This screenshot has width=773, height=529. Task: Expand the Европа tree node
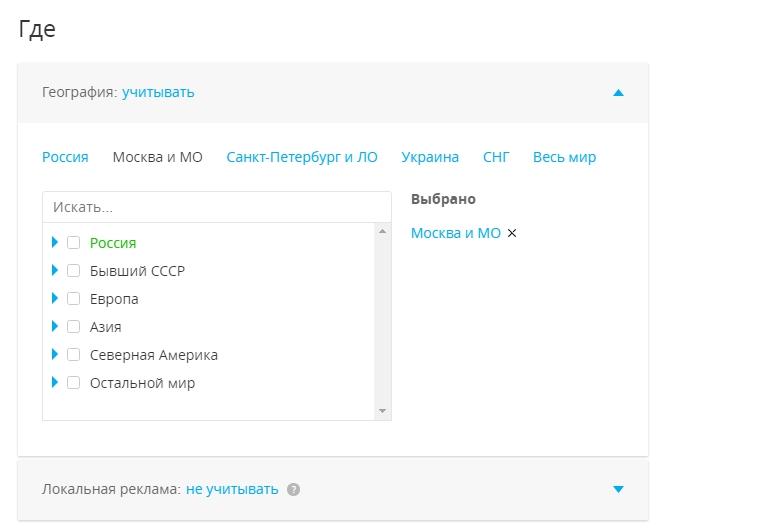pyautogui.click(x=55, y=298)
